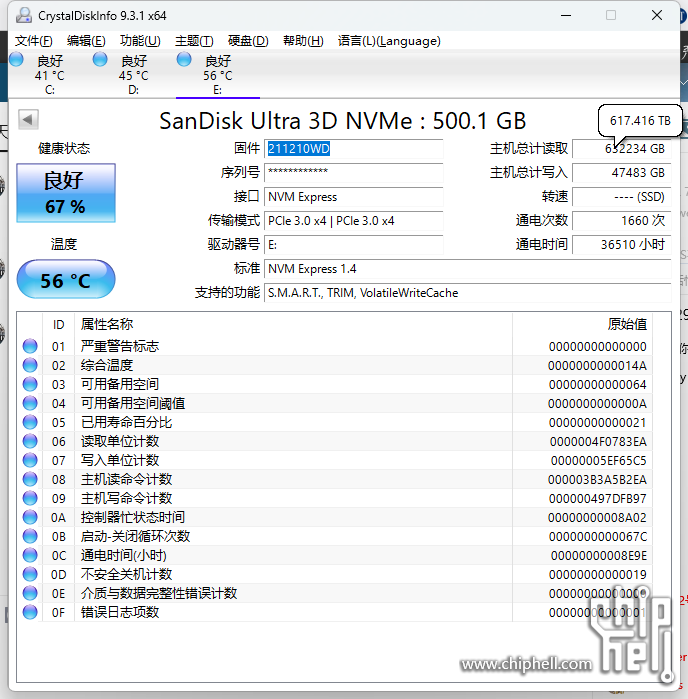This screenshot has width=688, height=699.
Task: Click raw value 00000005EF65C5
Action: (598, 461)
